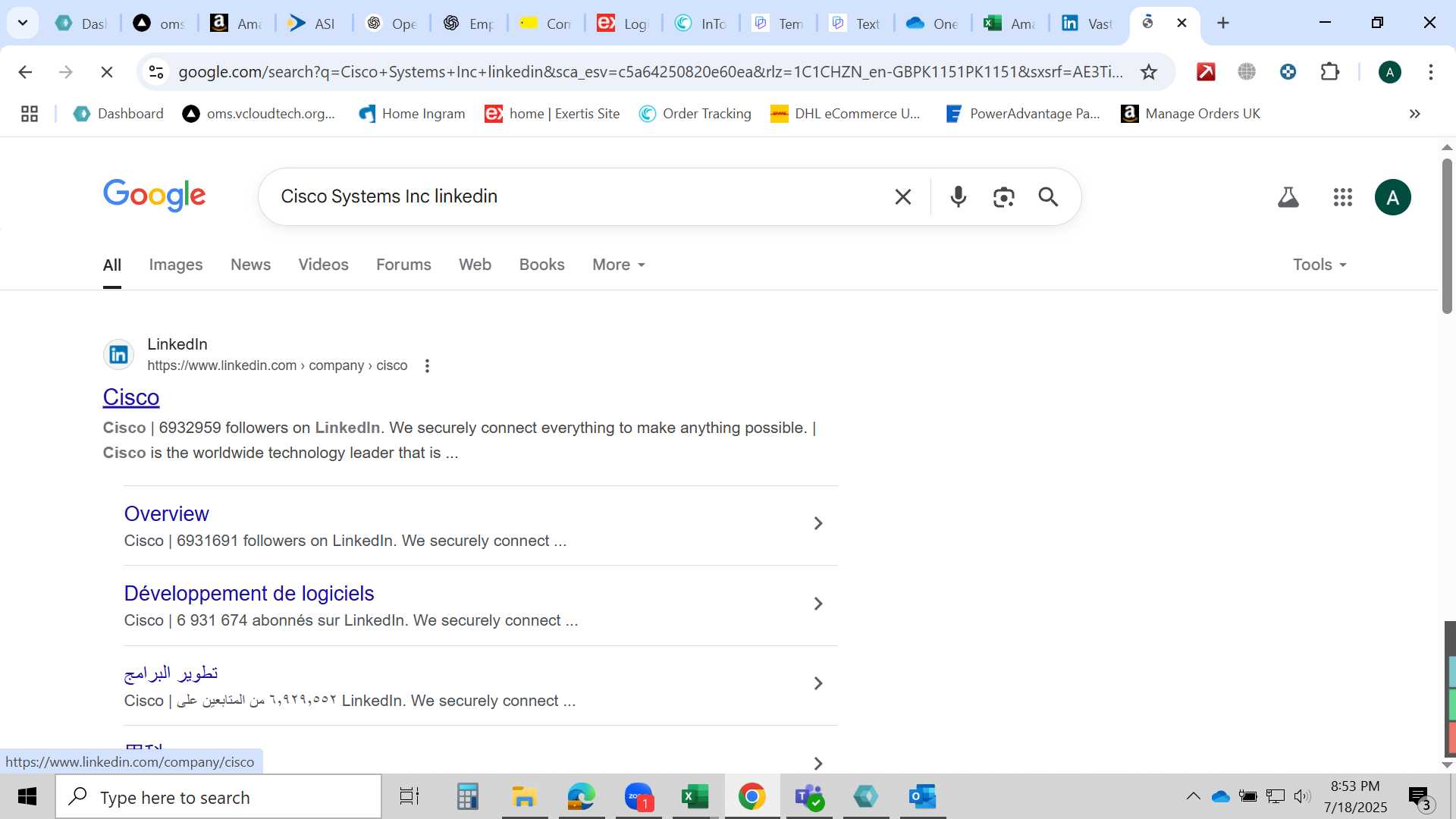Open Google Search Labs flask icon
The height and width of the screenshot is (819, 1456).
pyautogui.click(x=1288, y=197)
